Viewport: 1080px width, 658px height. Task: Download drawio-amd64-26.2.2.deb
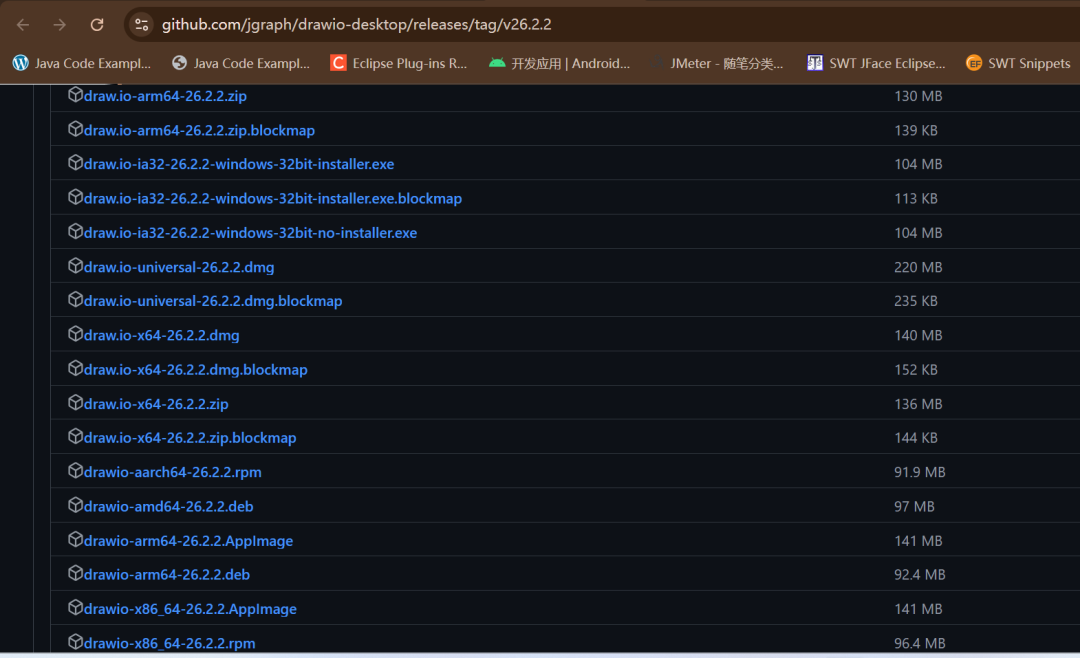pos(169,506)
